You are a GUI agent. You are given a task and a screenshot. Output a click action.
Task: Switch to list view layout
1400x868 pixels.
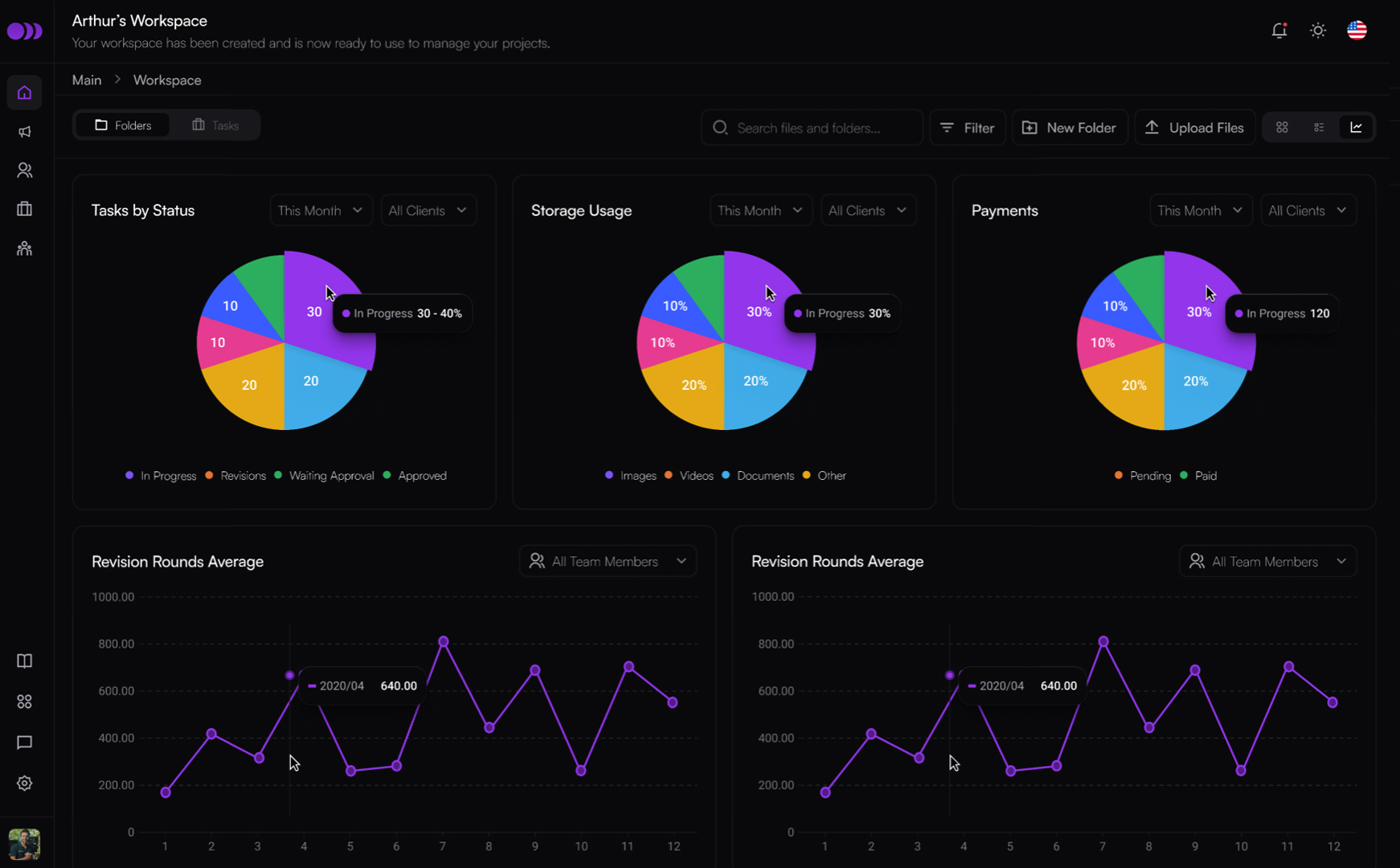coord(1319,127)
